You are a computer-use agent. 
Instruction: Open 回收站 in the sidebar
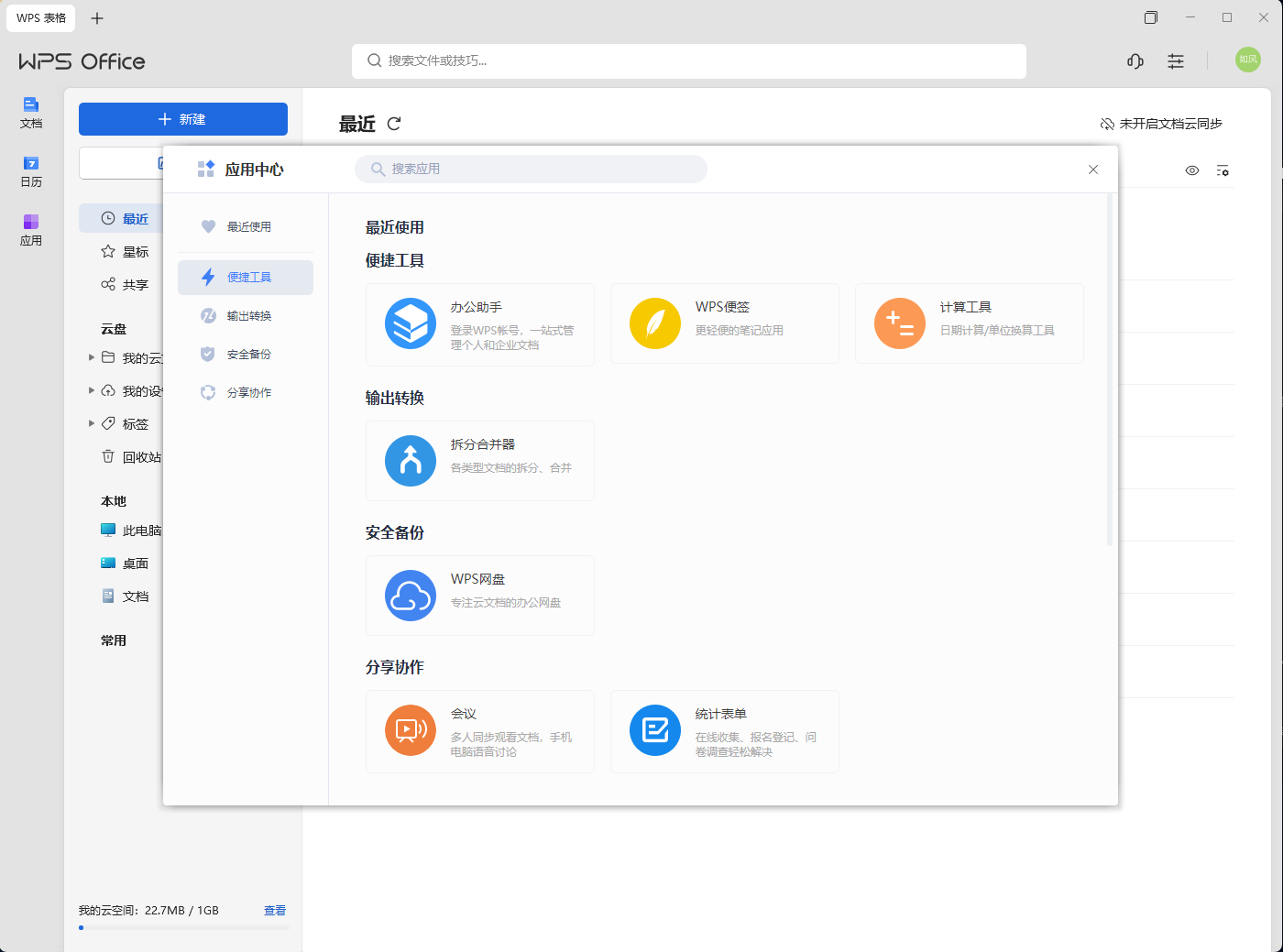(131, 457)
